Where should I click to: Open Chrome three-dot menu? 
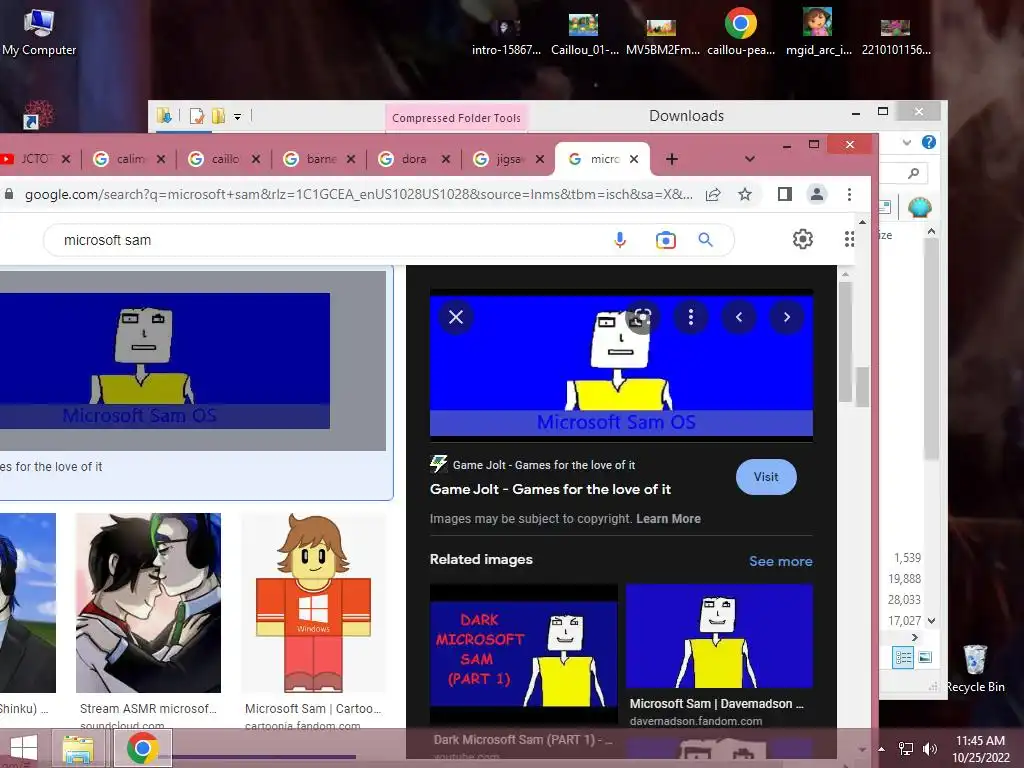[849, 194]
